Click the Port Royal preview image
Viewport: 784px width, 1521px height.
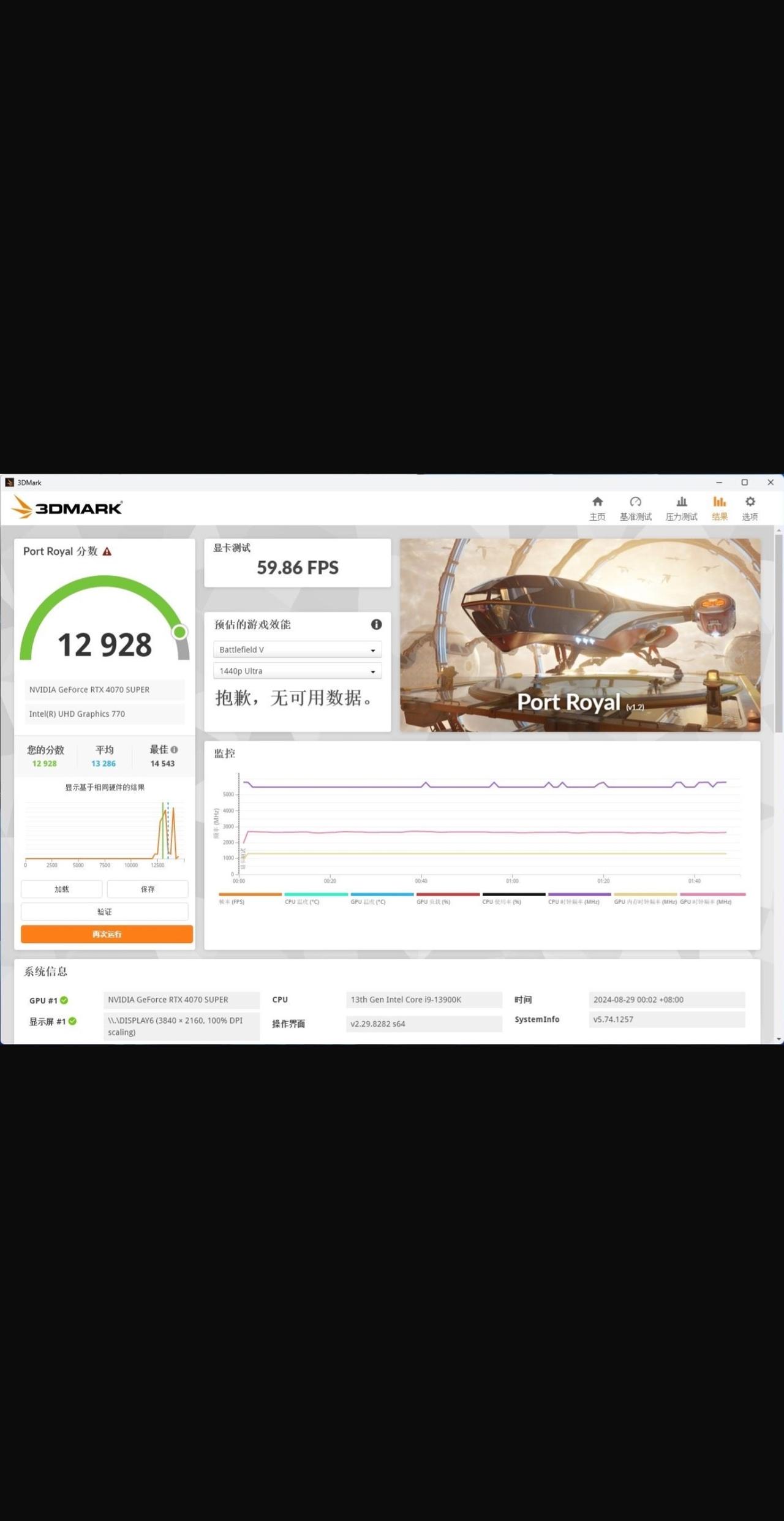pos(580,635)
